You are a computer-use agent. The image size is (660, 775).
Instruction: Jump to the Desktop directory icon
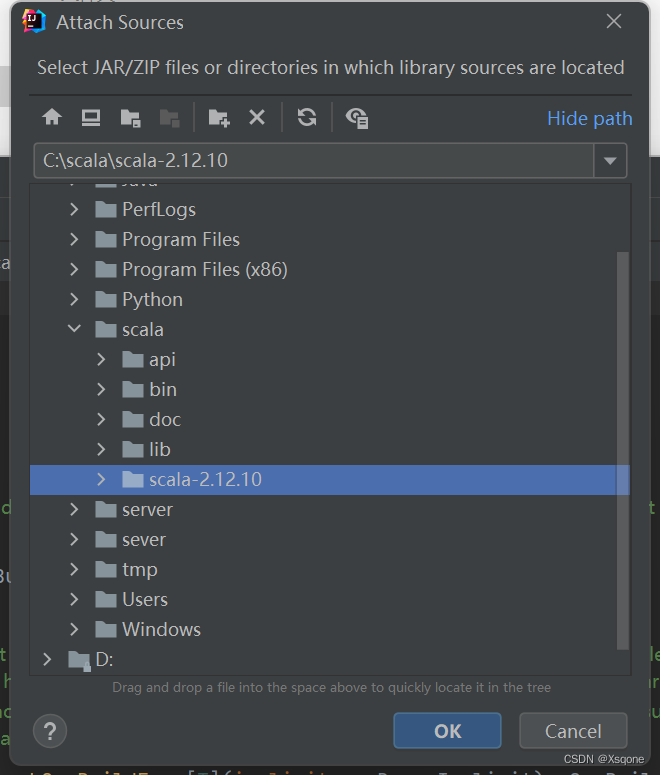click(91, 118)
